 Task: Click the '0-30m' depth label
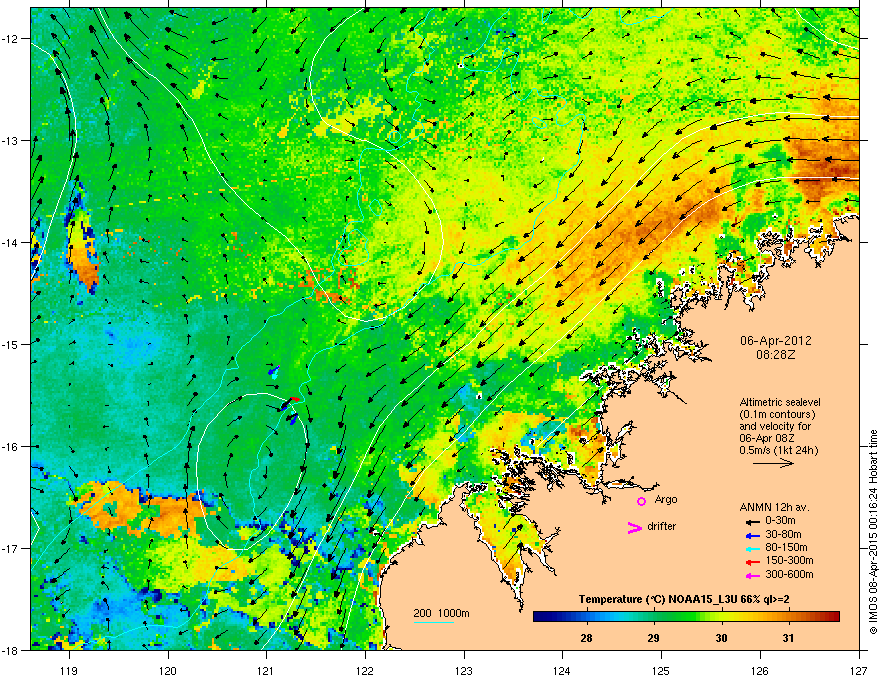pos(780,521)
